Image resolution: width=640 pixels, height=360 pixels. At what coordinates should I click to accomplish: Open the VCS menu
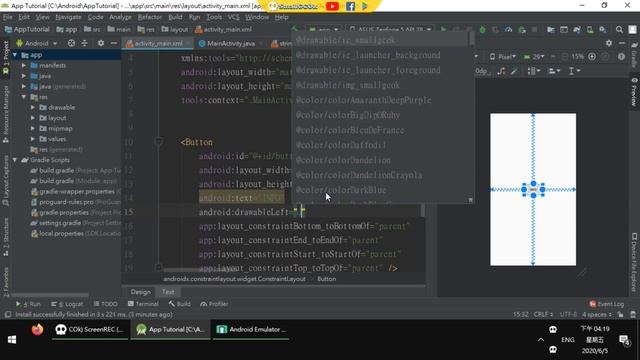[233, 17]
